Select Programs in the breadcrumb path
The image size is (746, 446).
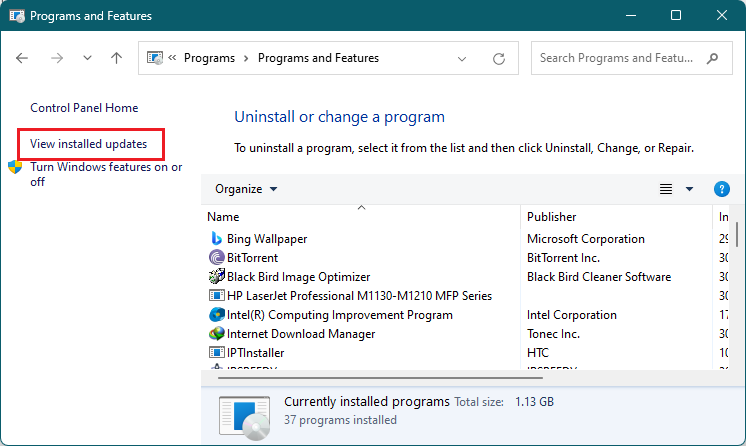(x=209, y=58)
